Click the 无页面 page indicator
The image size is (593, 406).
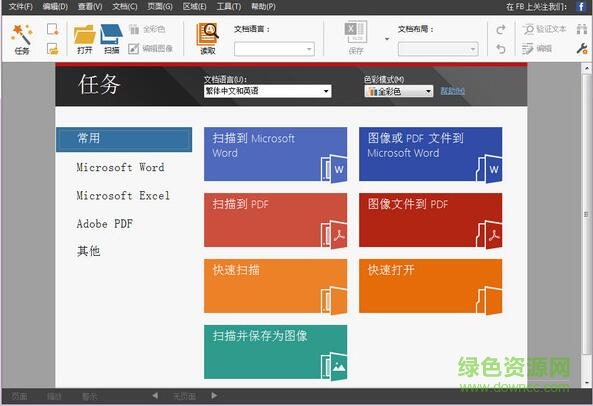[x=184, y=396]
